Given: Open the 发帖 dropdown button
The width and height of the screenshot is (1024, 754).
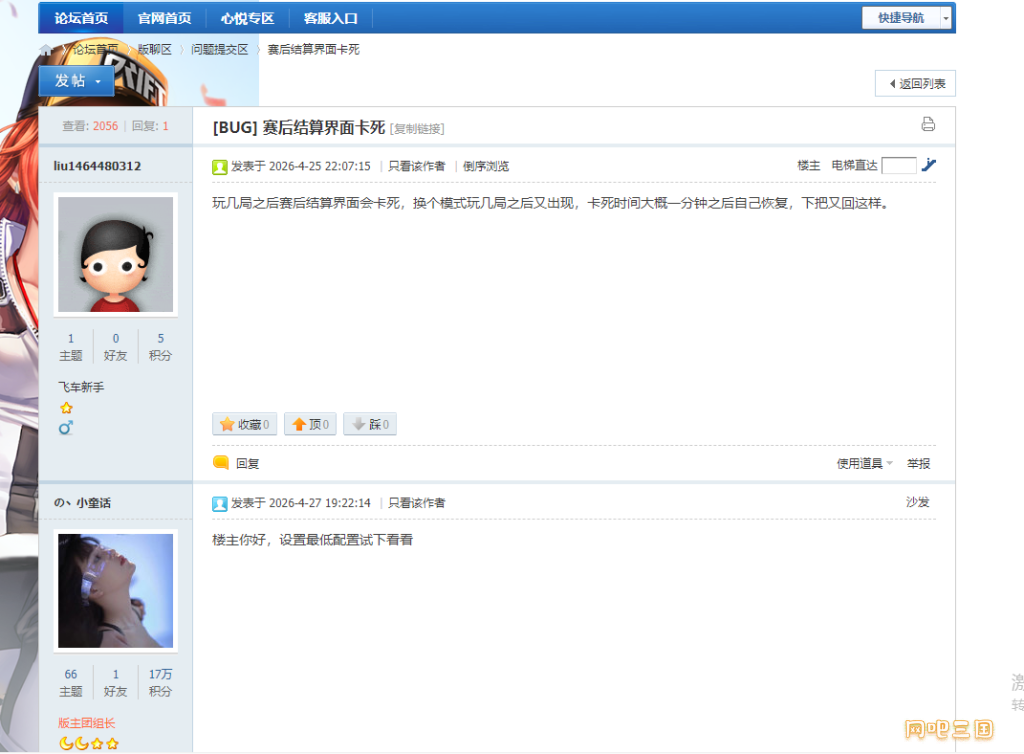Looking at the screenshot, I should pos(76,81).
